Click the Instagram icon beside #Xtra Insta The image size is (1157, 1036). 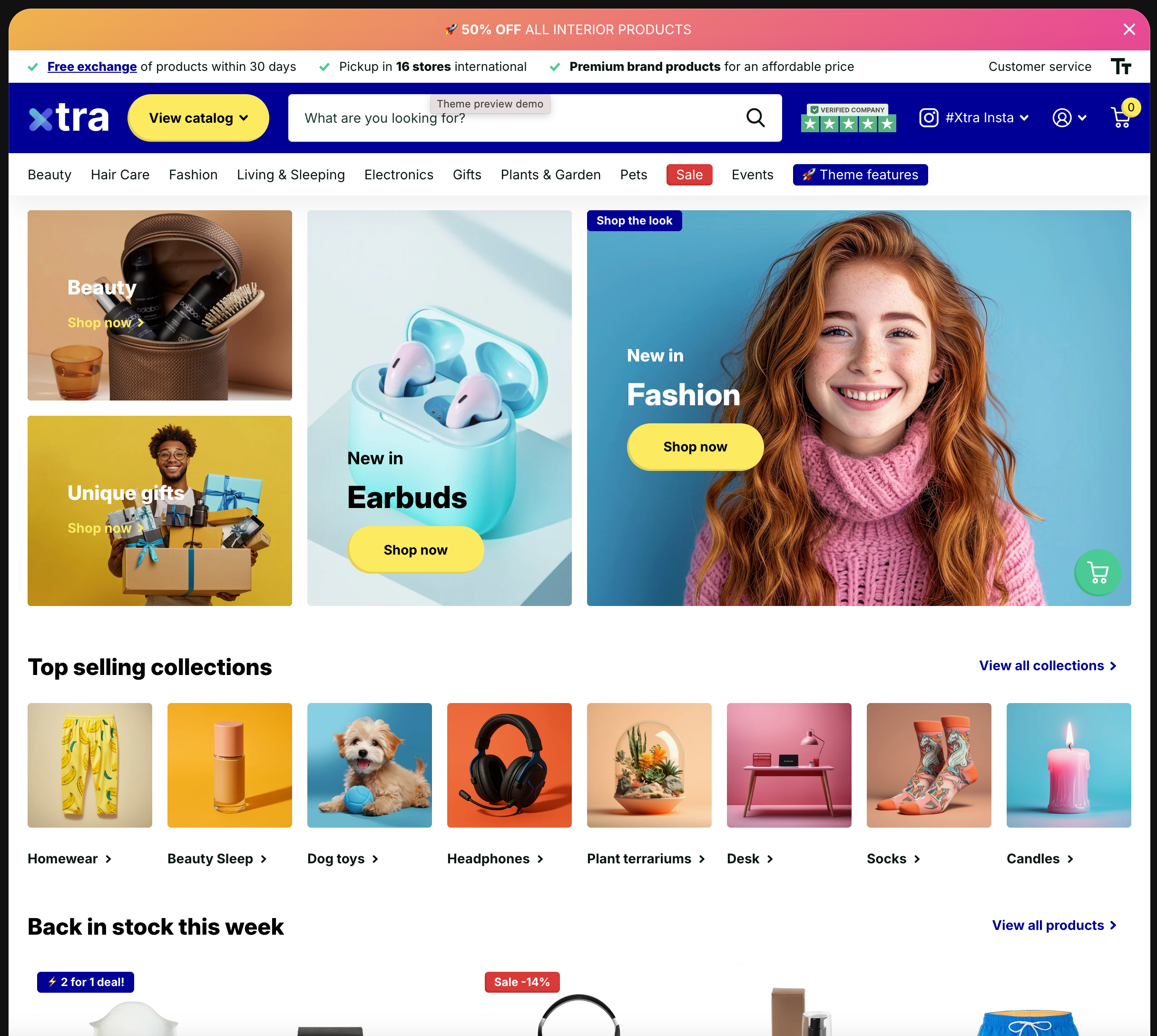pos(929,118)
